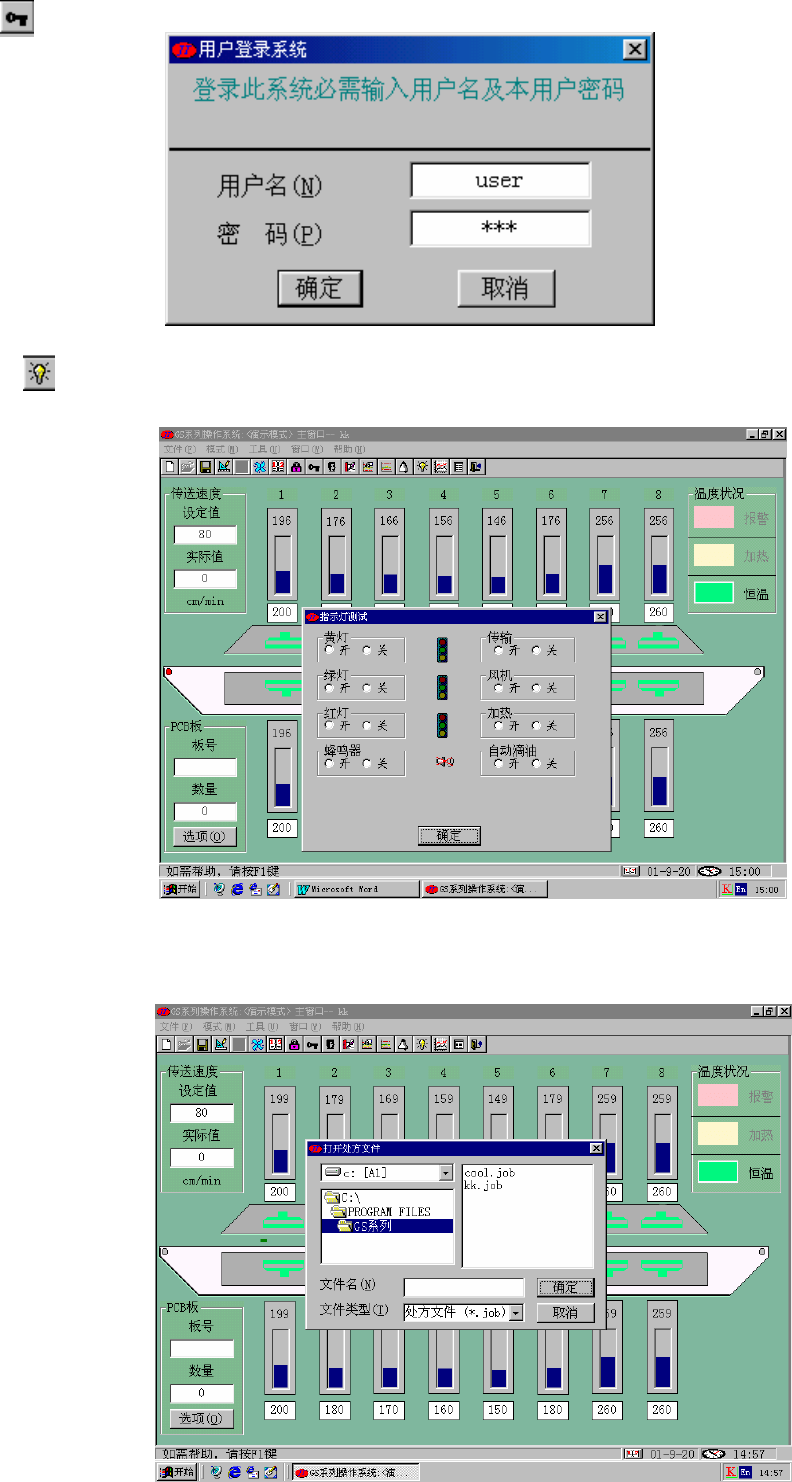Click 开始 Start button in taskbar showing 15:00
The height and width of the screenshot is (1482, 792).
180,888
